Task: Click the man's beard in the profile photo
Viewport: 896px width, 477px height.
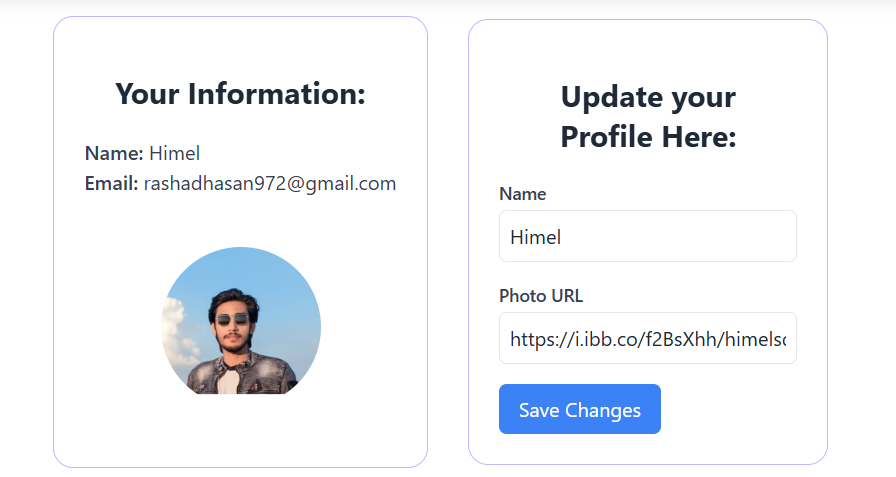Action: tap(234, 343)
